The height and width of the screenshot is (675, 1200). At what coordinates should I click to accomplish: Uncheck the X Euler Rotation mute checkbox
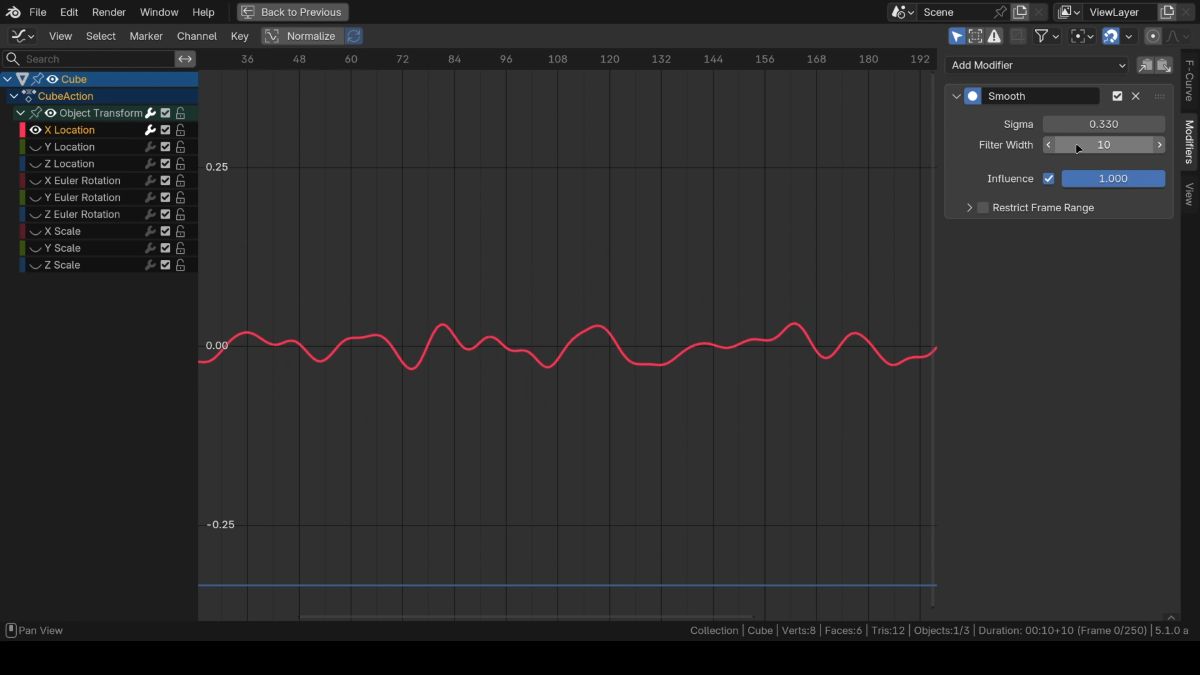[x=166, y=181]
